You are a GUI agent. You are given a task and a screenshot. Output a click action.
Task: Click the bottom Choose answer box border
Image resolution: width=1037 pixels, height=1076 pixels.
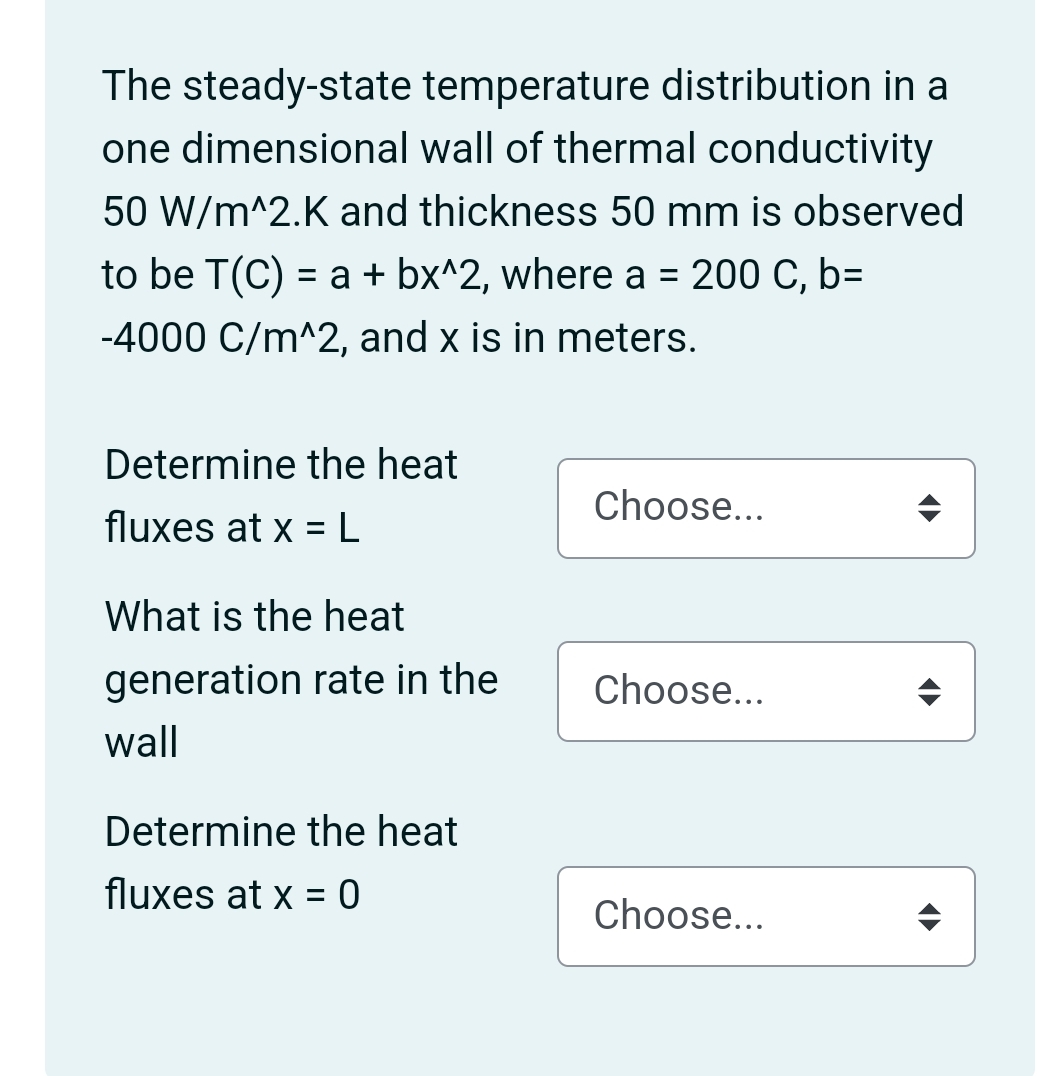[766, 869]
